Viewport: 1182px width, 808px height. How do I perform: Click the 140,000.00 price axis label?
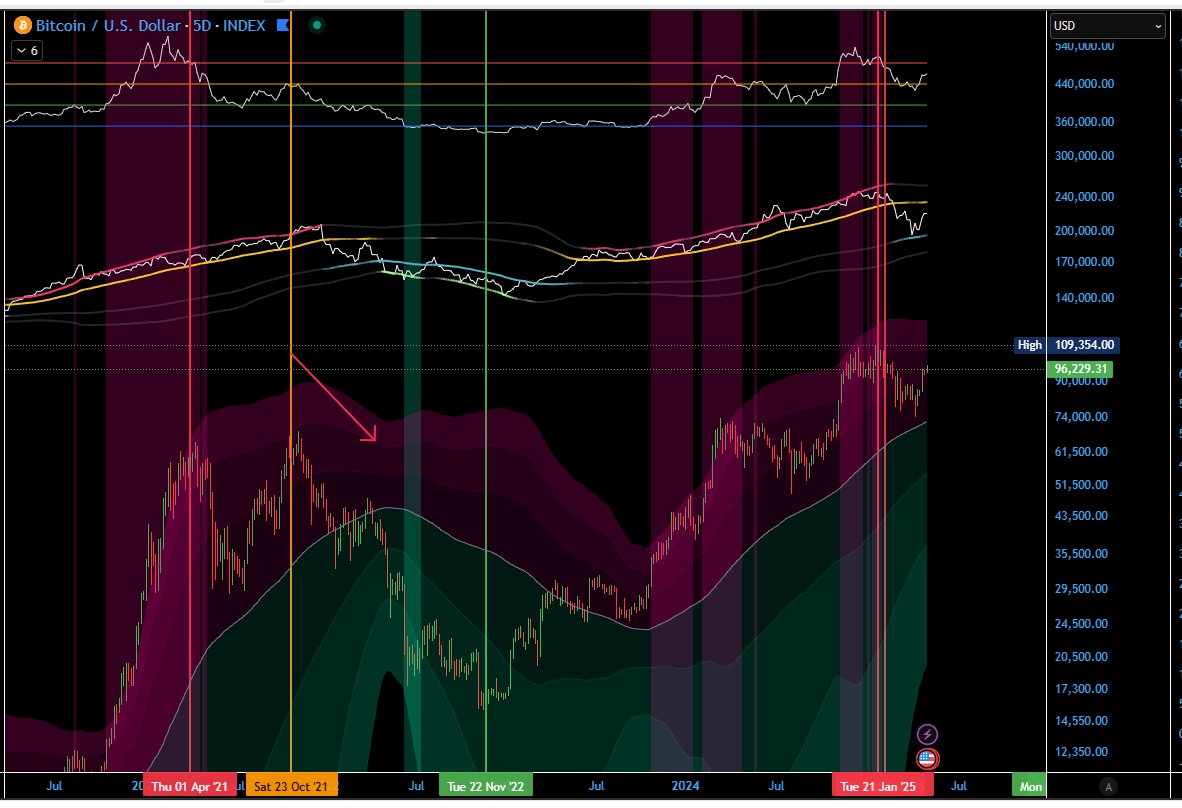(1084, 298)
